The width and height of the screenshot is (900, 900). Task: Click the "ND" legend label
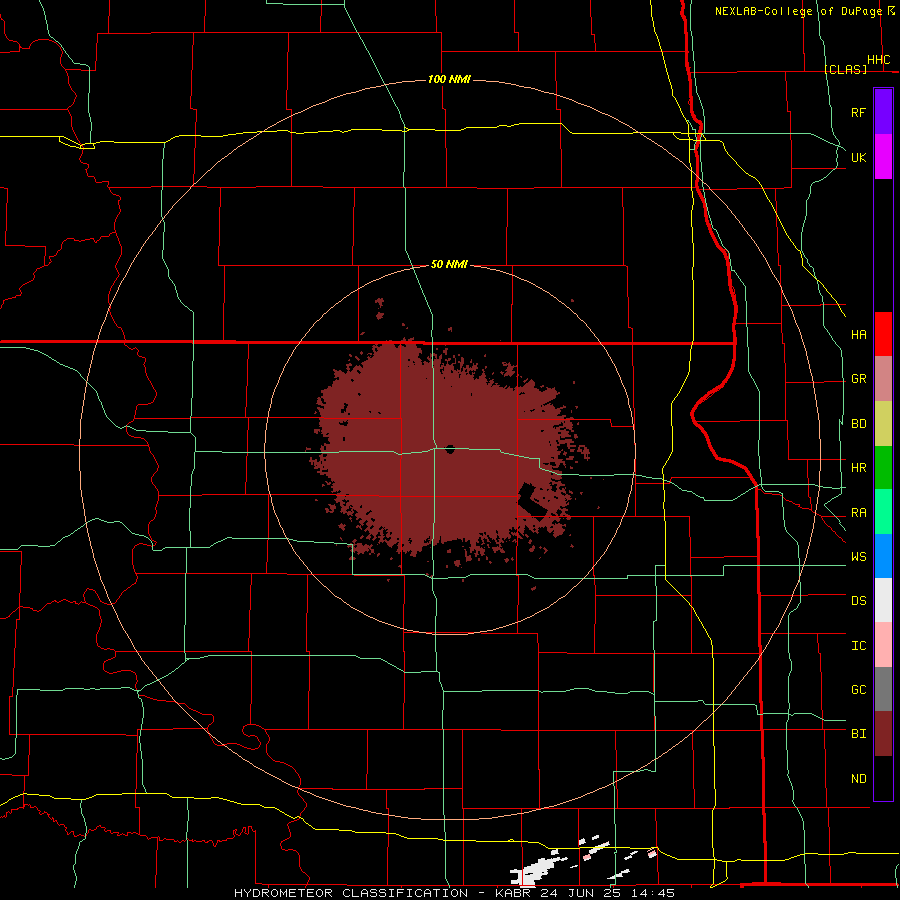click(858, 779)
